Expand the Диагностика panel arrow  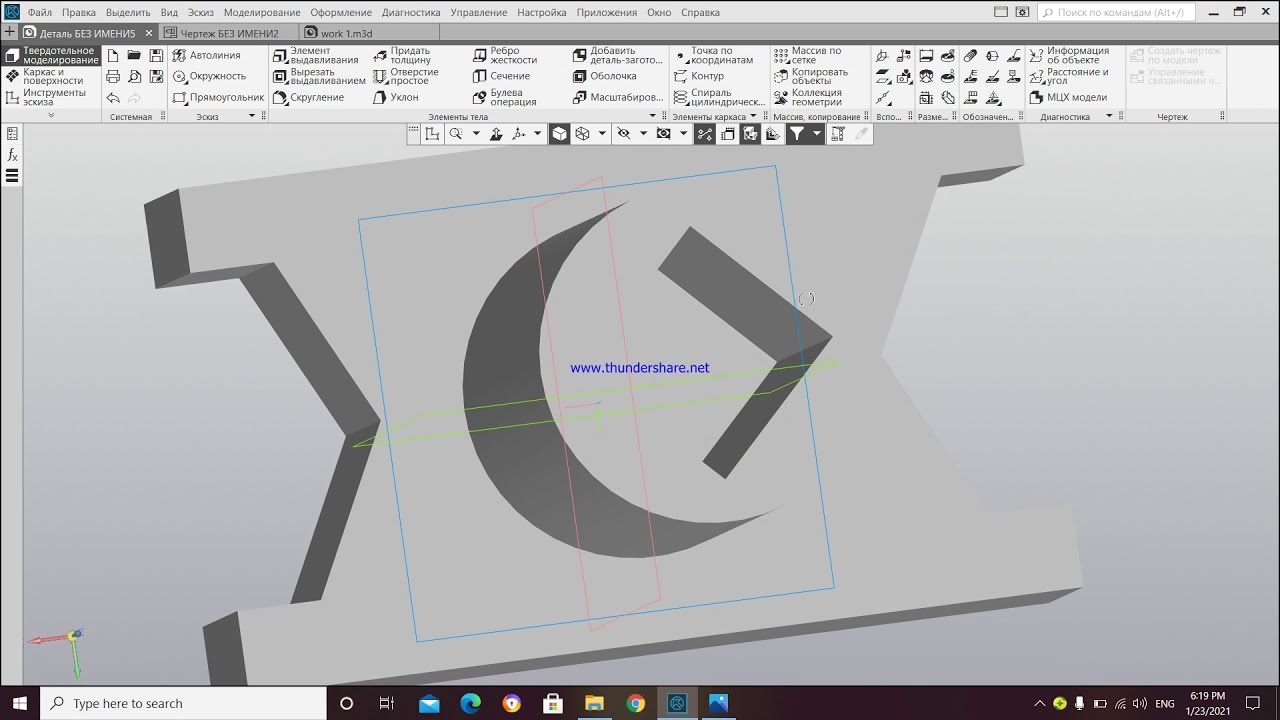tap(1109, 117)
